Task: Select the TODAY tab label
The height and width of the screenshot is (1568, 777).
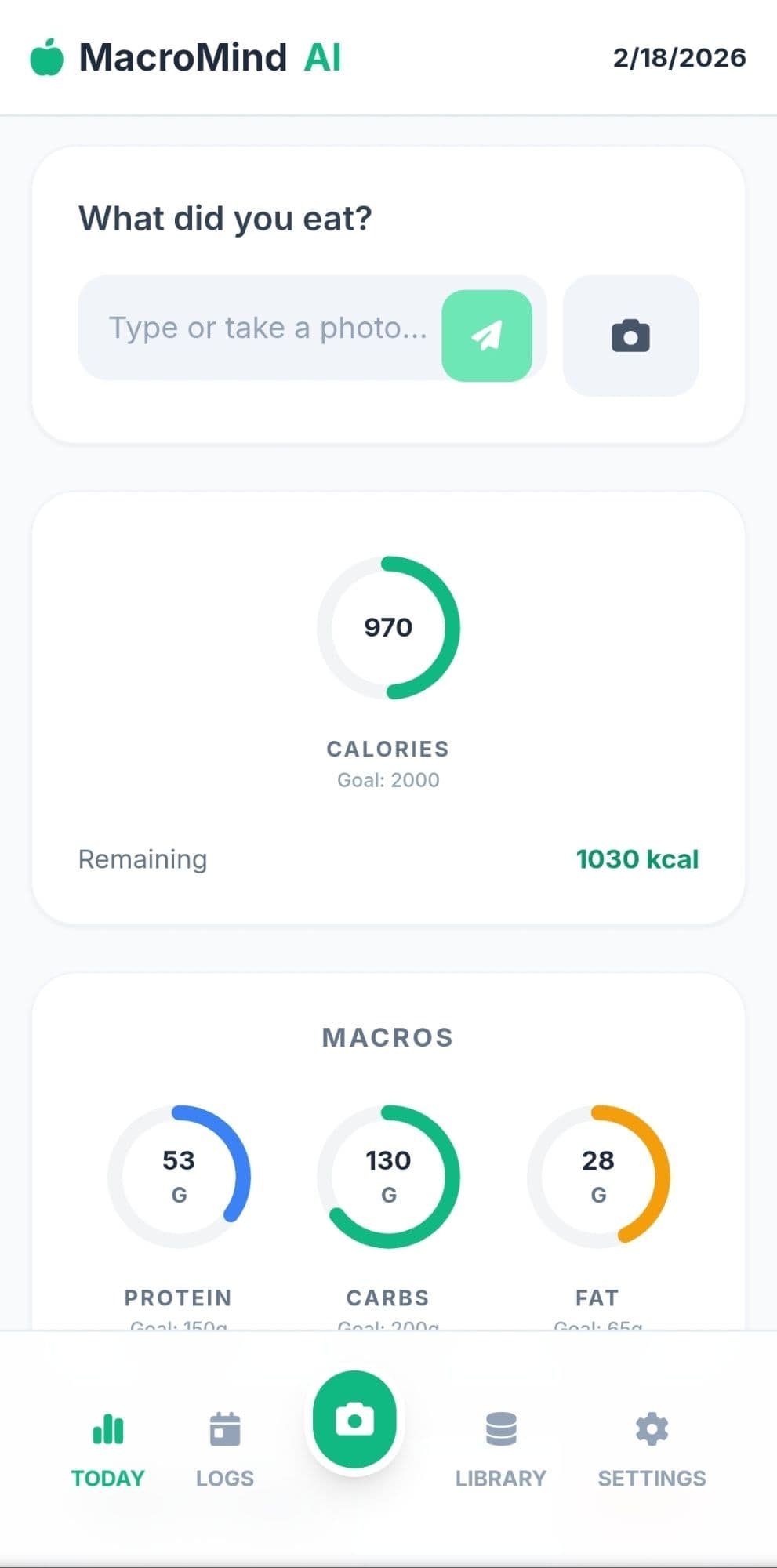Action: (108, 1479)
